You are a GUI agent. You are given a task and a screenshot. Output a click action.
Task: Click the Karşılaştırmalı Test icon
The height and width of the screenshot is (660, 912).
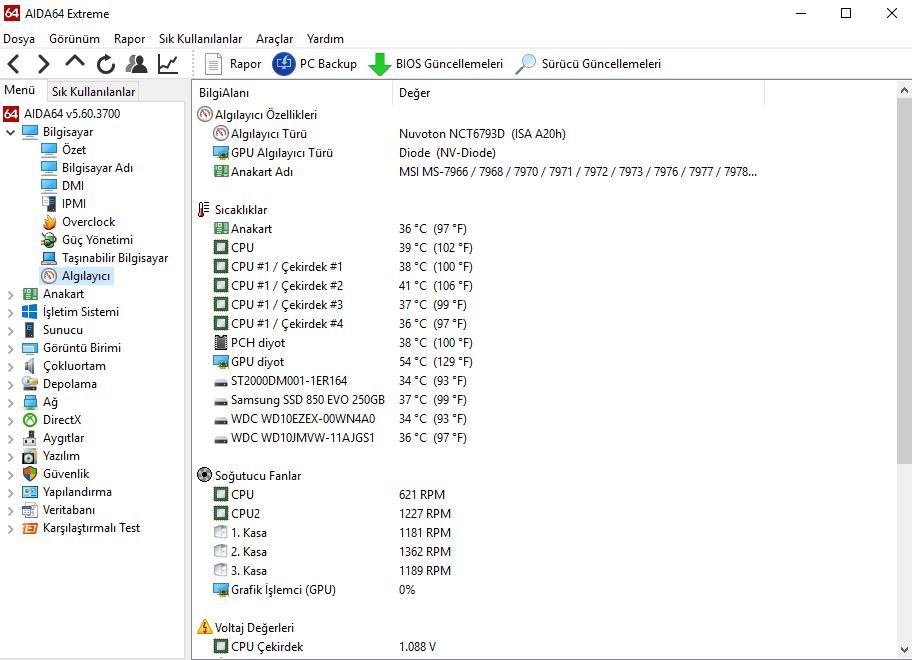[x=30, y=528]
